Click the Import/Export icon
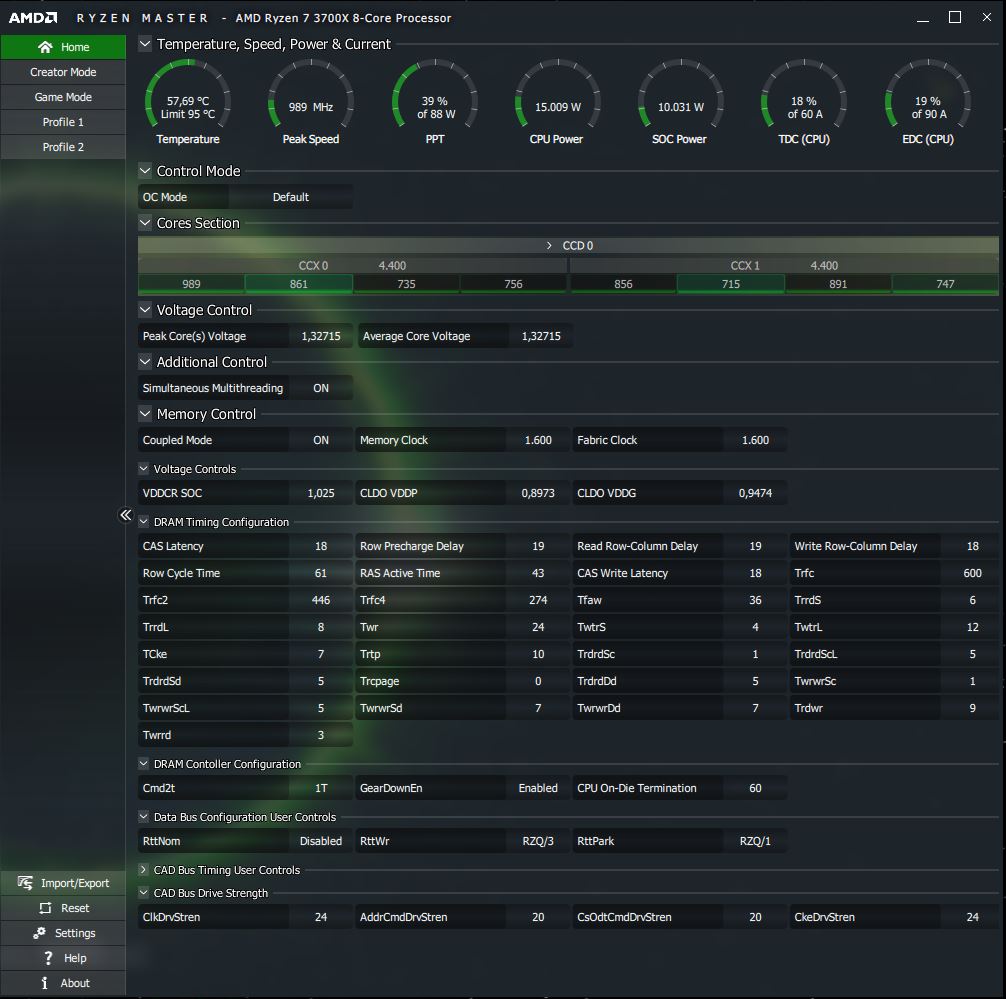This screenshot has width=1006, height=999. click(25, 883)
